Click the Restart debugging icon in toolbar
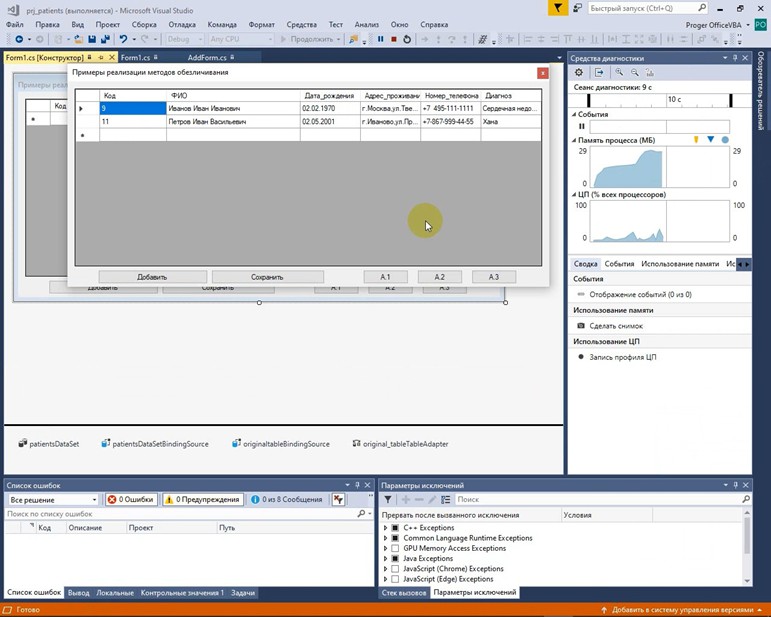Viewport: 771px width, 617px height. (x=406, y=40)
